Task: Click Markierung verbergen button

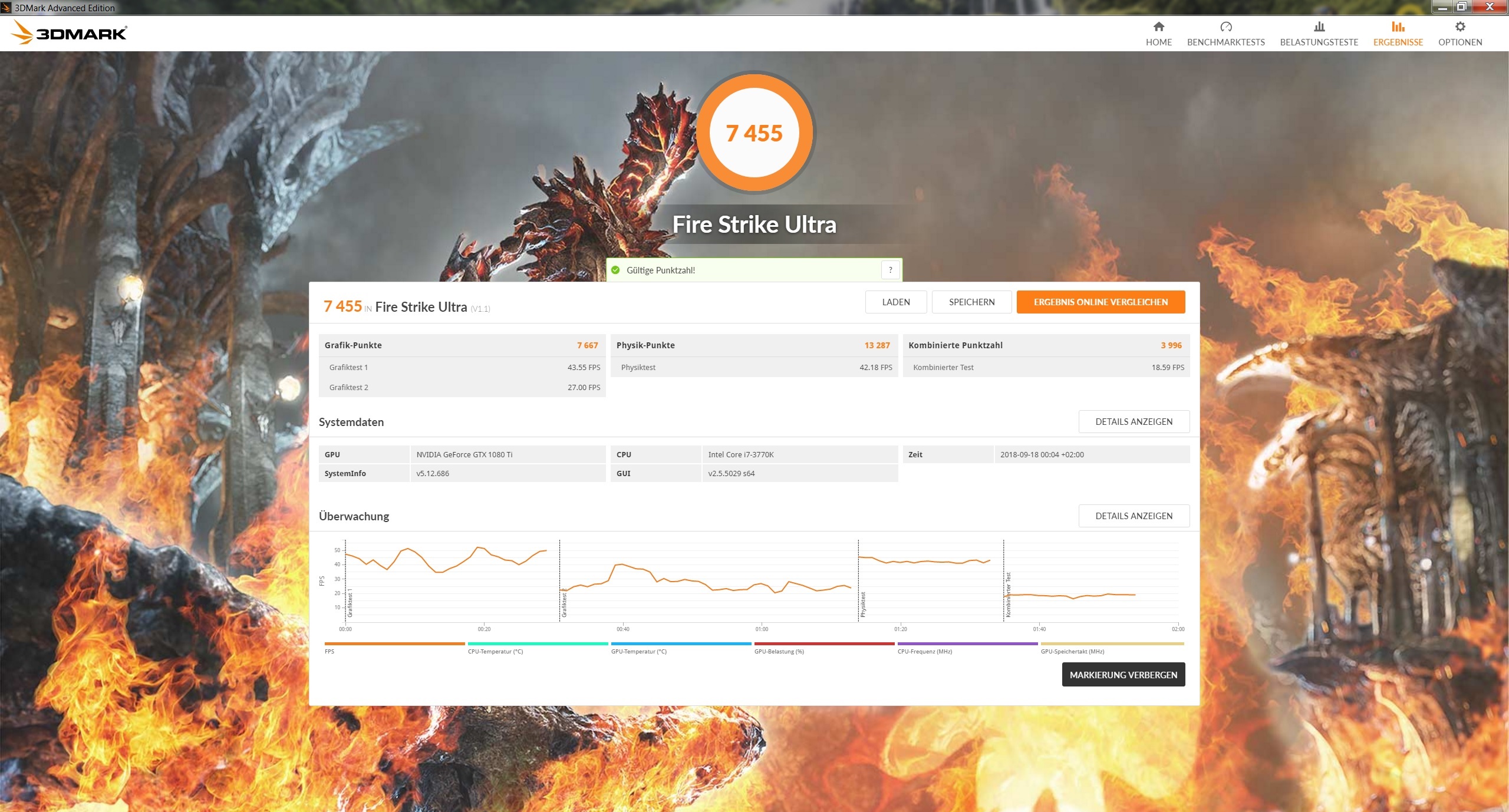Action: click(1123, 675)
